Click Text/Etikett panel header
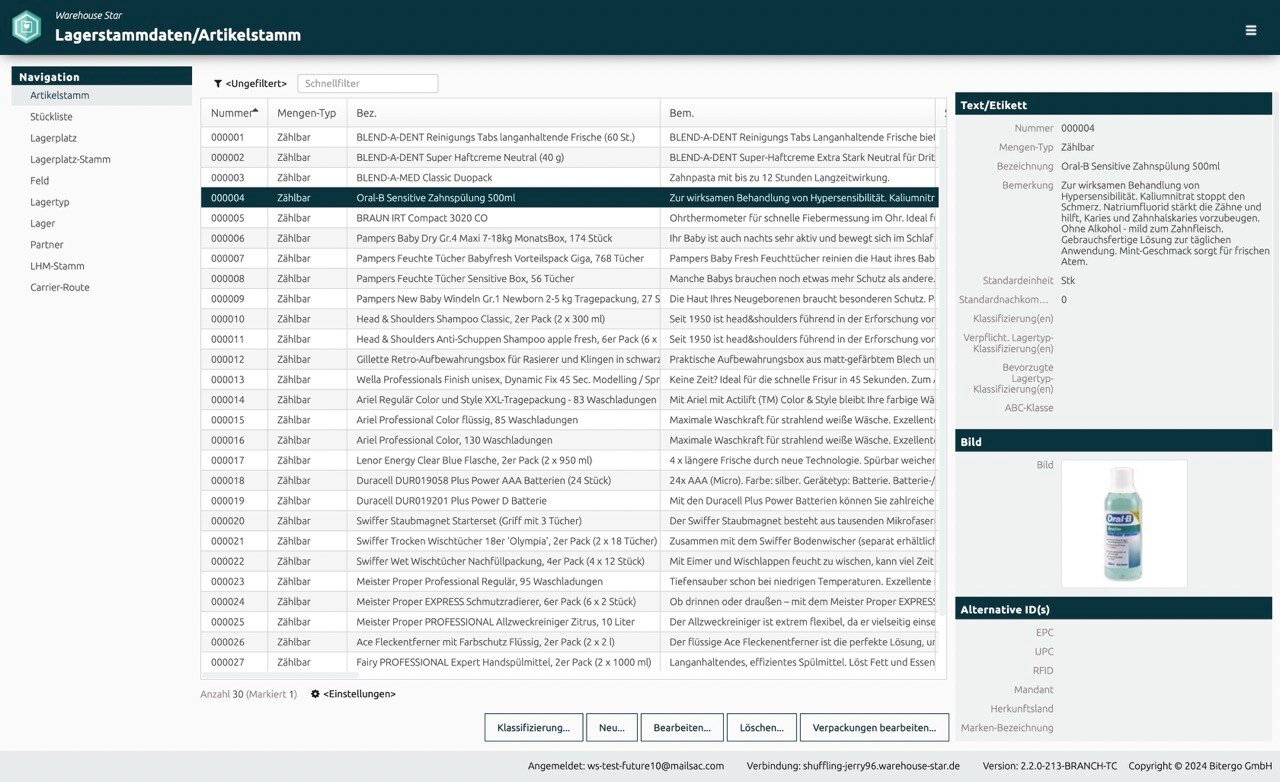Screen dimensions: 1280x782 point(1113,104)
